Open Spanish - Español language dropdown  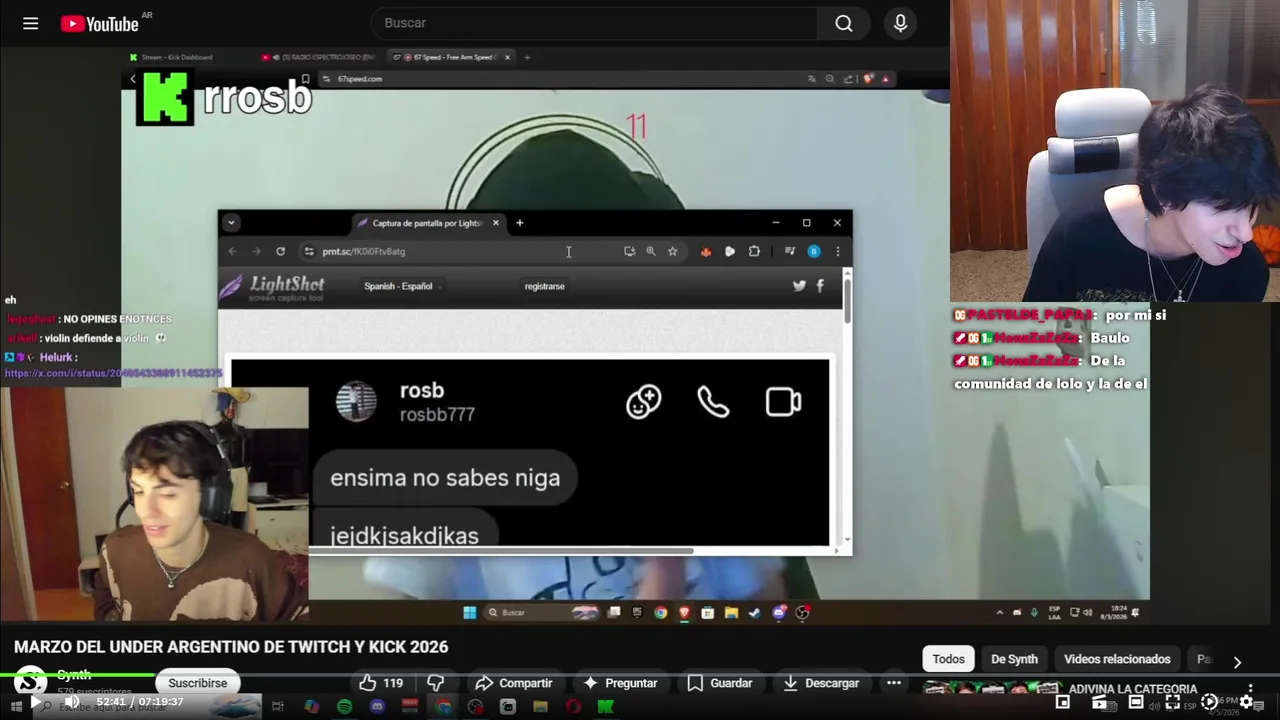pos(402,286)
